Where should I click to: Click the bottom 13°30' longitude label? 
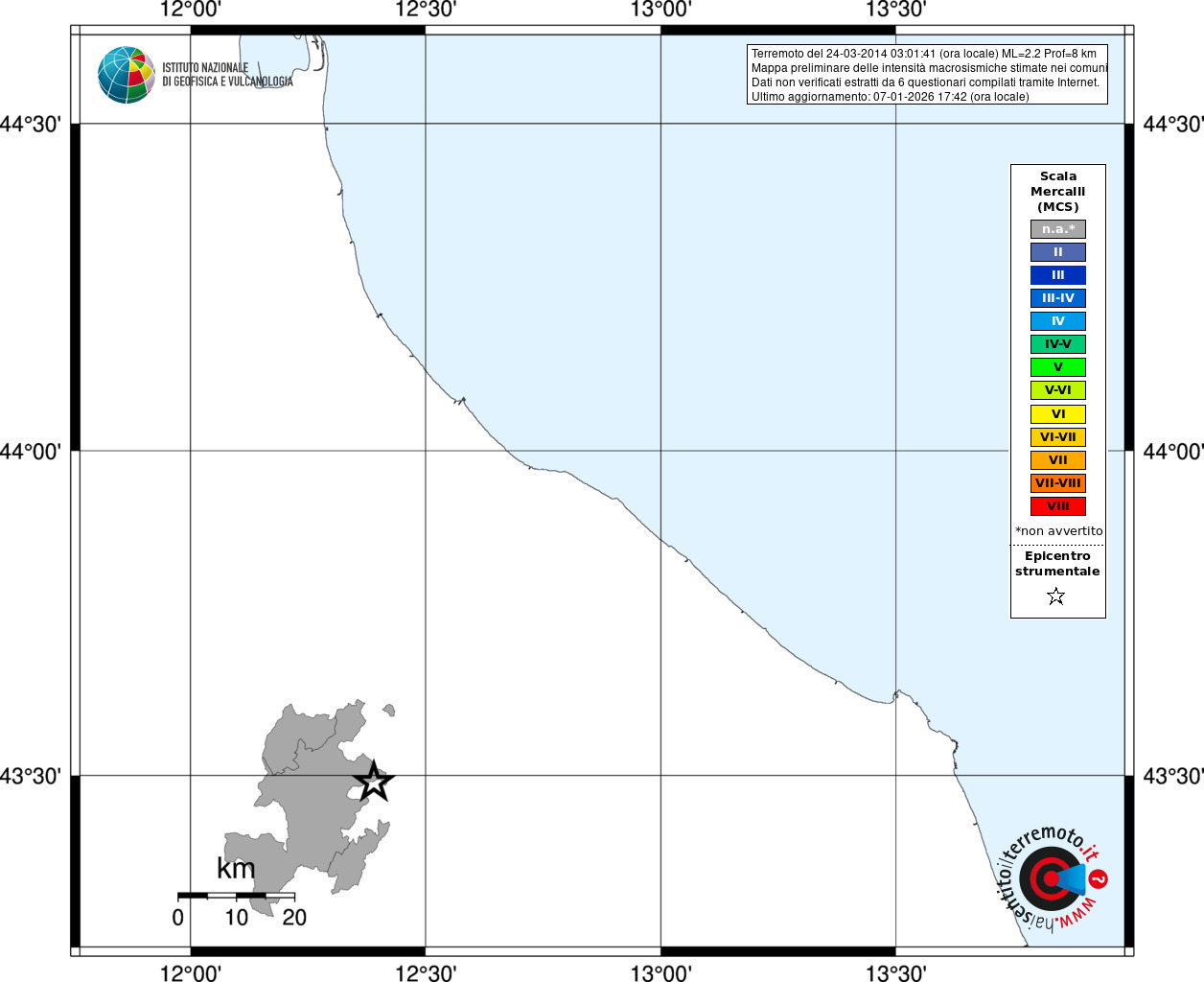(895, 972)
